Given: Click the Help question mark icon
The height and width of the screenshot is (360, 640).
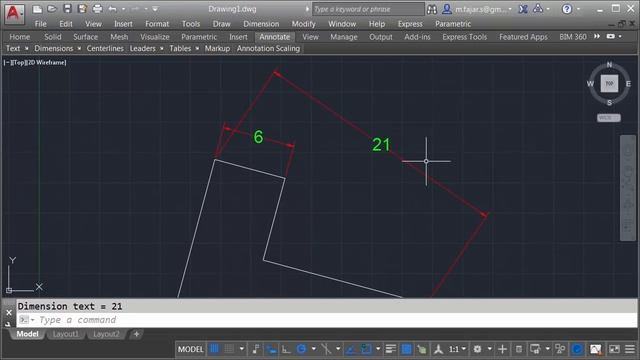Looking at the screenshot, I should 567,9.
